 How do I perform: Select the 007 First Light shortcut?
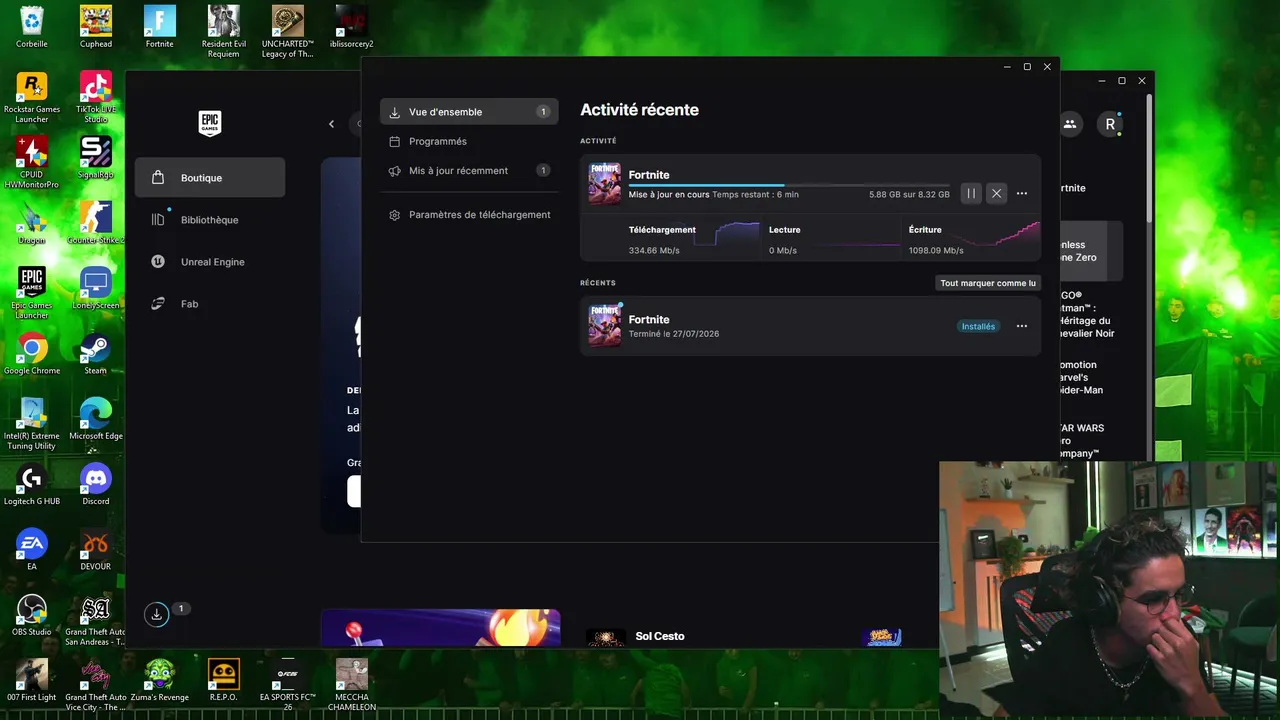(x=32, y=680)
